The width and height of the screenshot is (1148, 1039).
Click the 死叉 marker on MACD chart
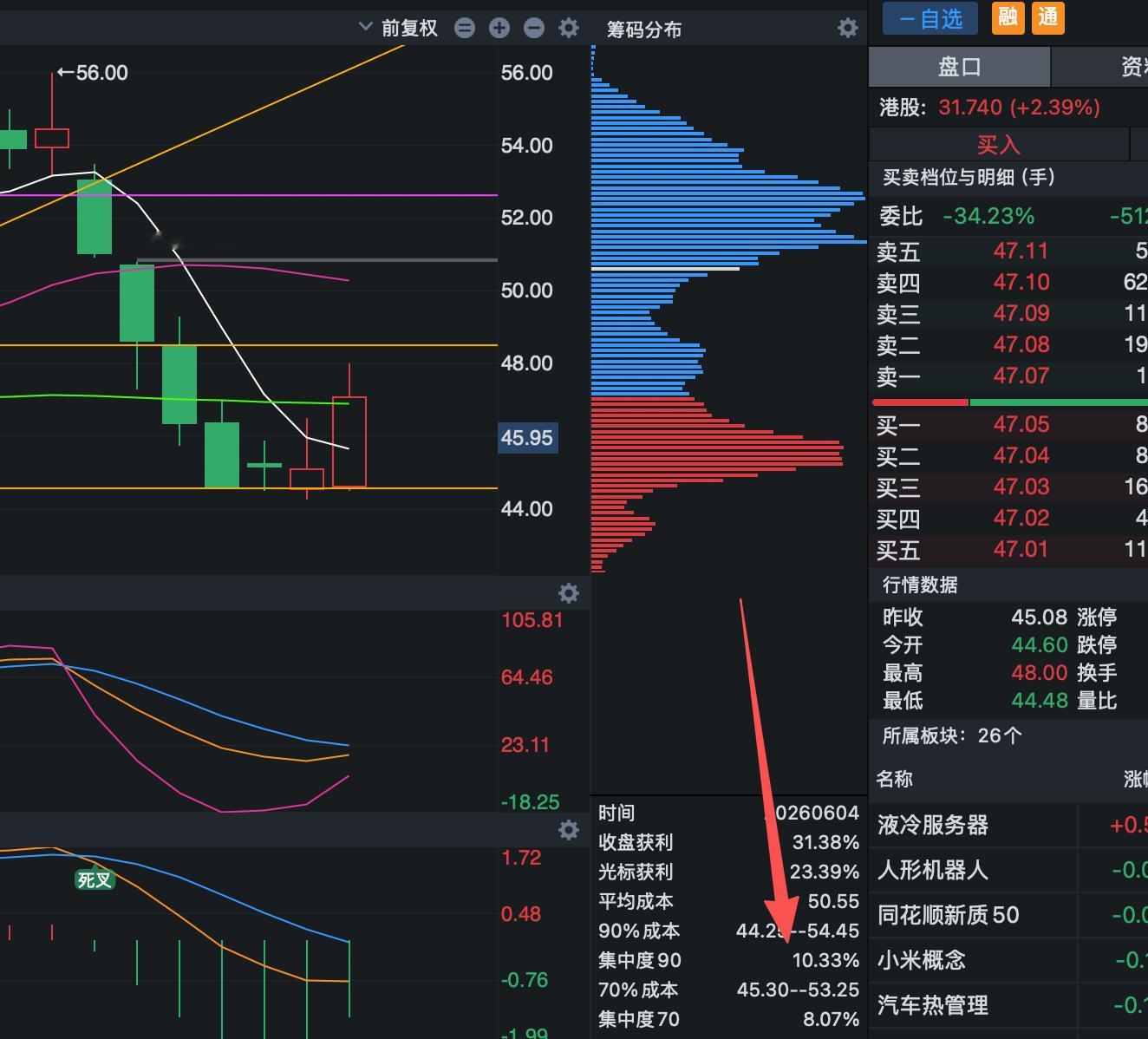point(95,879)
